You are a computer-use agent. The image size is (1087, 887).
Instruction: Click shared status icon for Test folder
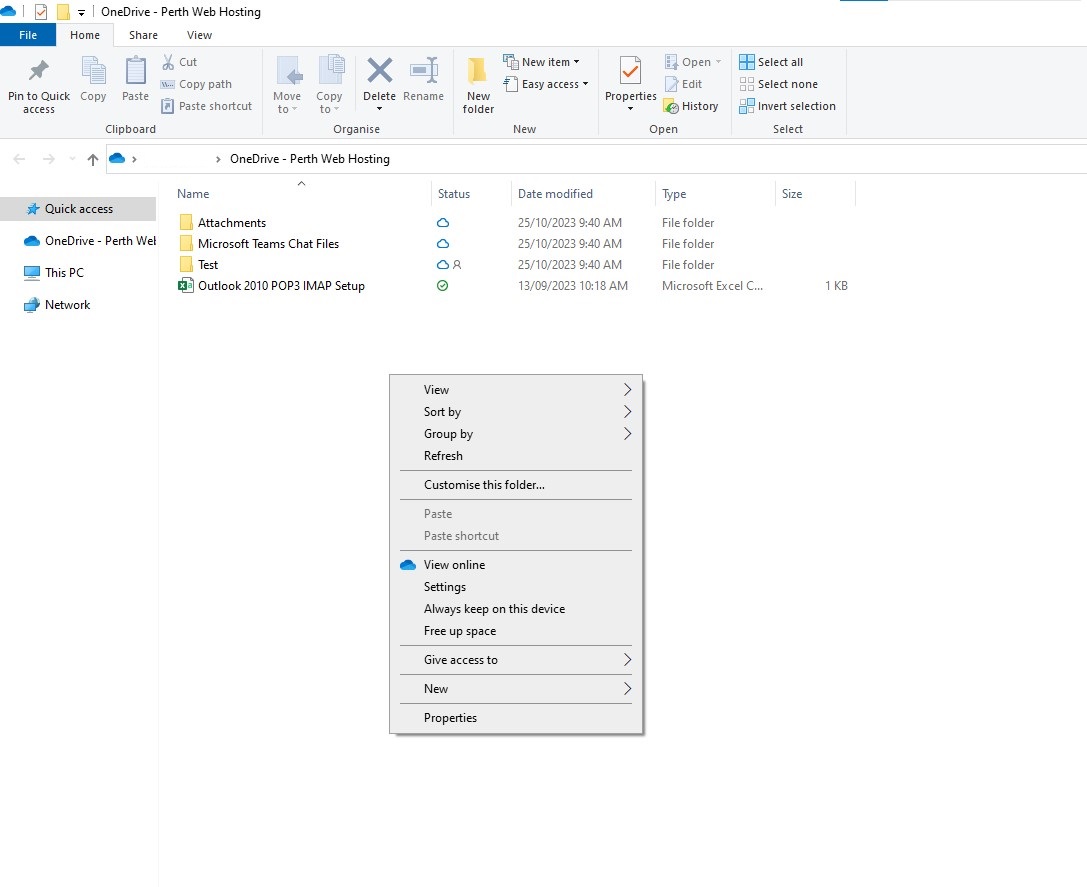[x=457, y=264]
